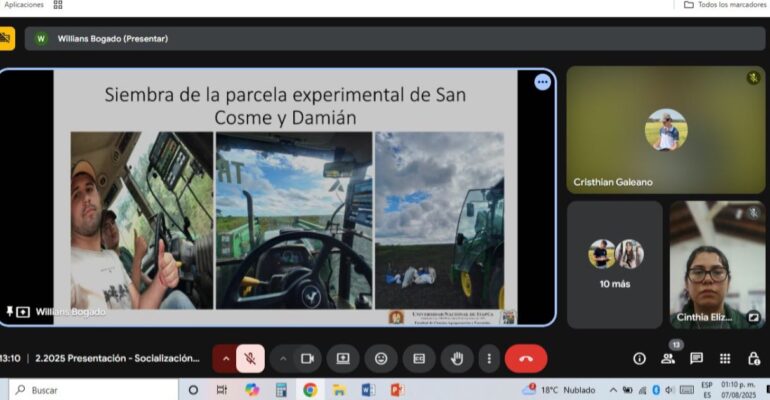Open the activities grid icon
The height and width of the screenshot is (400, 770).
[x=725, y=359]
